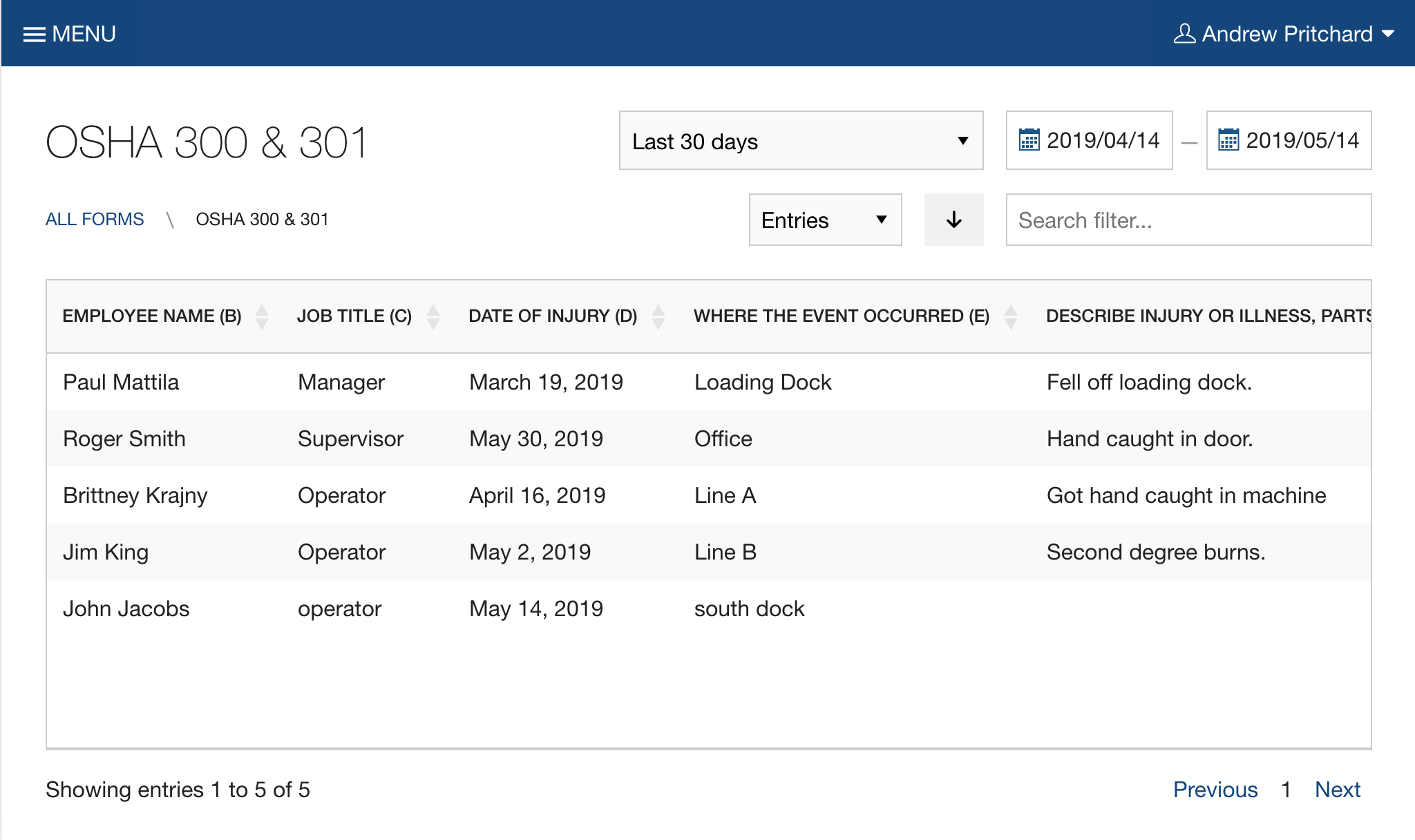Select the John Jacobs row name

pyautogui.click(x=126, y=609)
